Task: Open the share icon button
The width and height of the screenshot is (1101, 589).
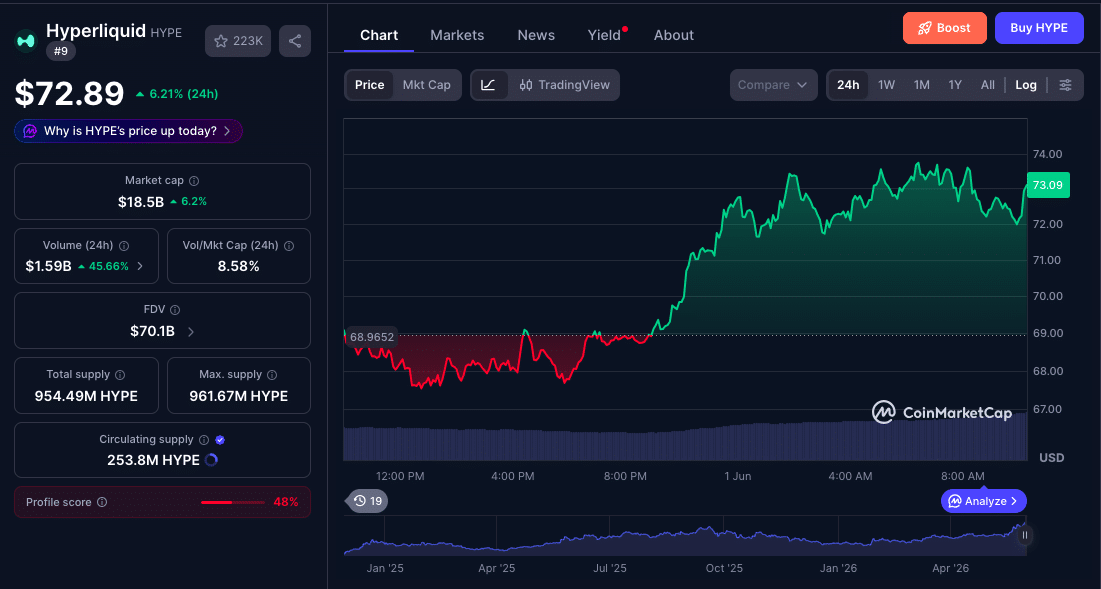Action: coord(295,41)
